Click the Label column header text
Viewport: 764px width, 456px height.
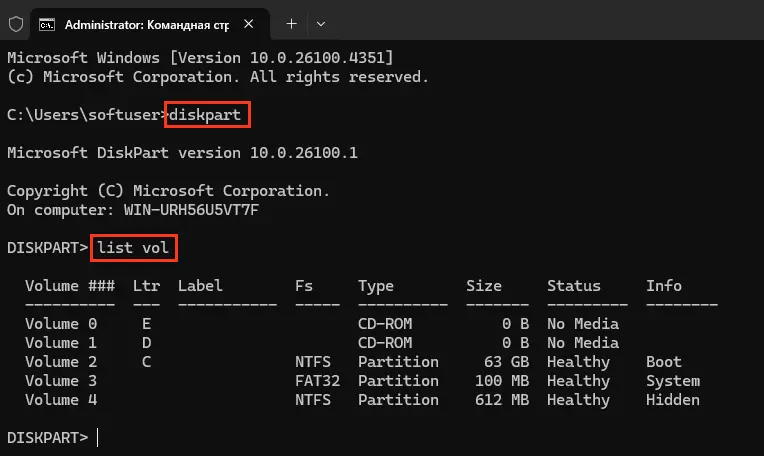200,285
